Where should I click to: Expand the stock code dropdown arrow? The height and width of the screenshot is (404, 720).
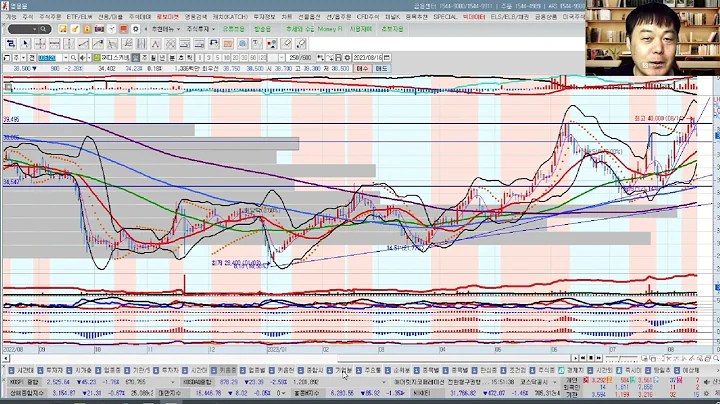click(x=66, y=57)
